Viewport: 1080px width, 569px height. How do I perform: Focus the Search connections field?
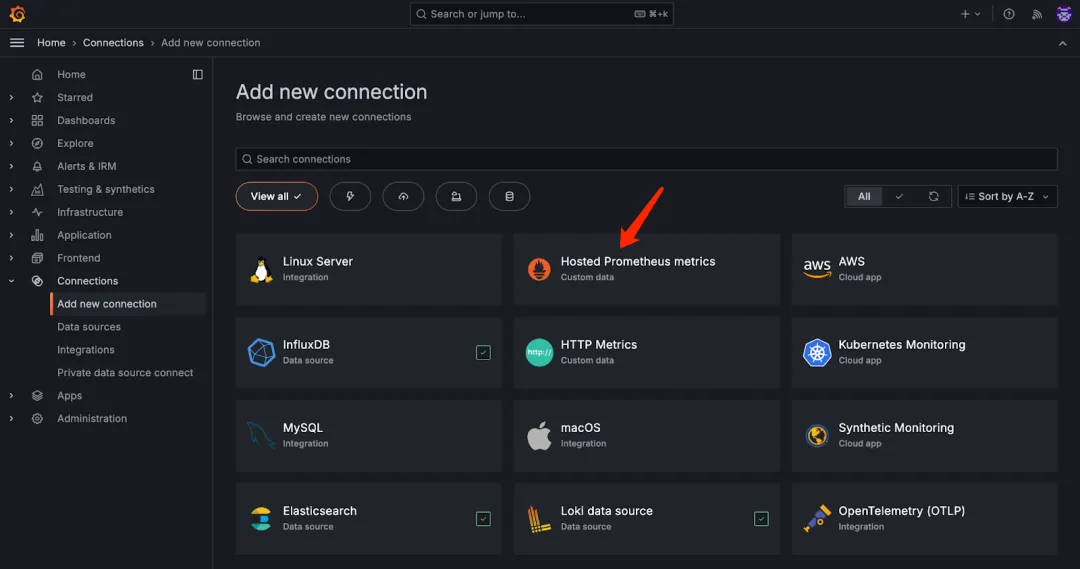point(646,159)
